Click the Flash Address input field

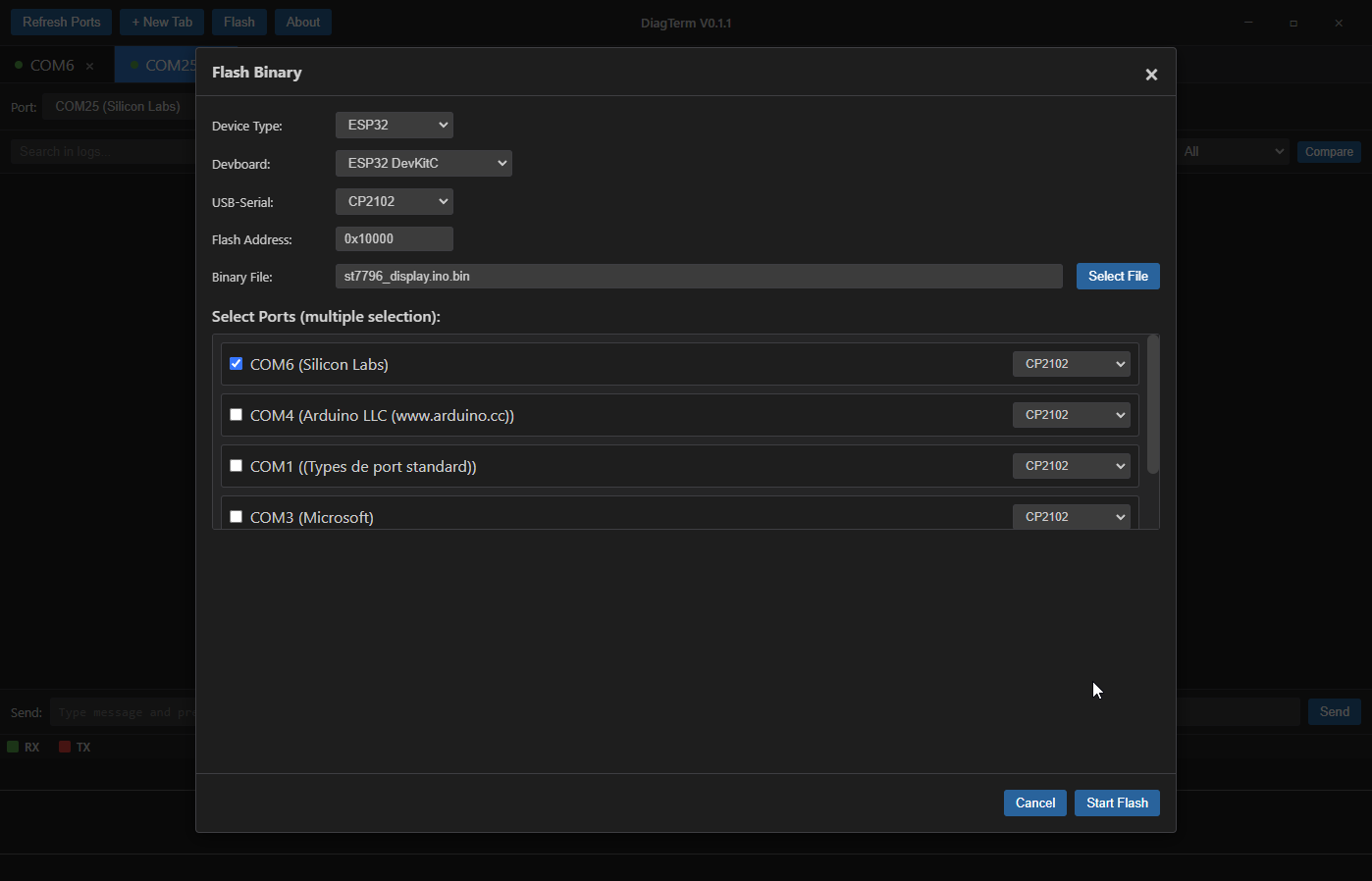coord(394,238)
